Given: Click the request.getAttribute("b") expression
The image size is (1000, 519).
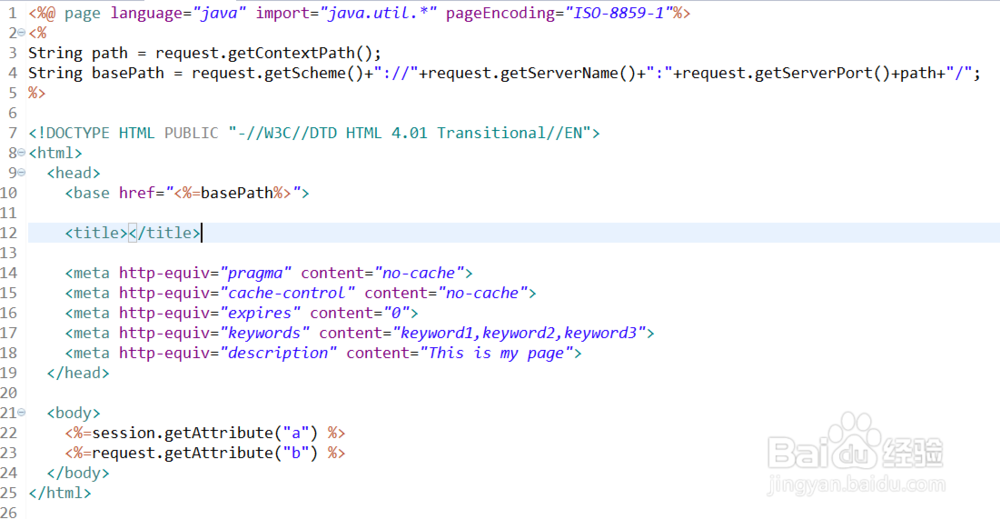Looking at the screenshot, I should (x=205, y=453).
